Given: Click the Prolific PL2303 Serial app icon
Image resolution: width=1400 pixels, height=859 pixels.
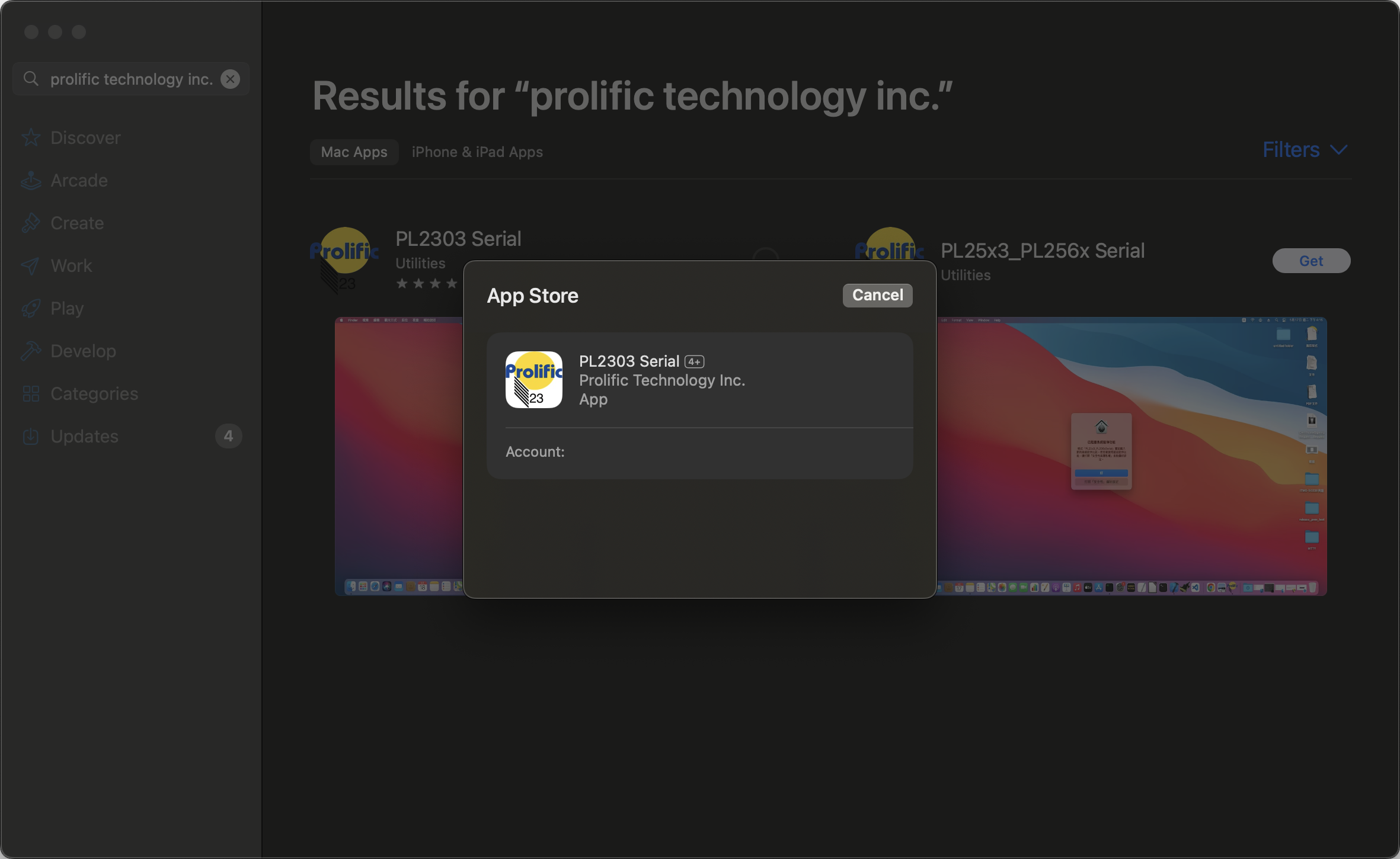Looking at the screenshot, I should pos(534,378).
